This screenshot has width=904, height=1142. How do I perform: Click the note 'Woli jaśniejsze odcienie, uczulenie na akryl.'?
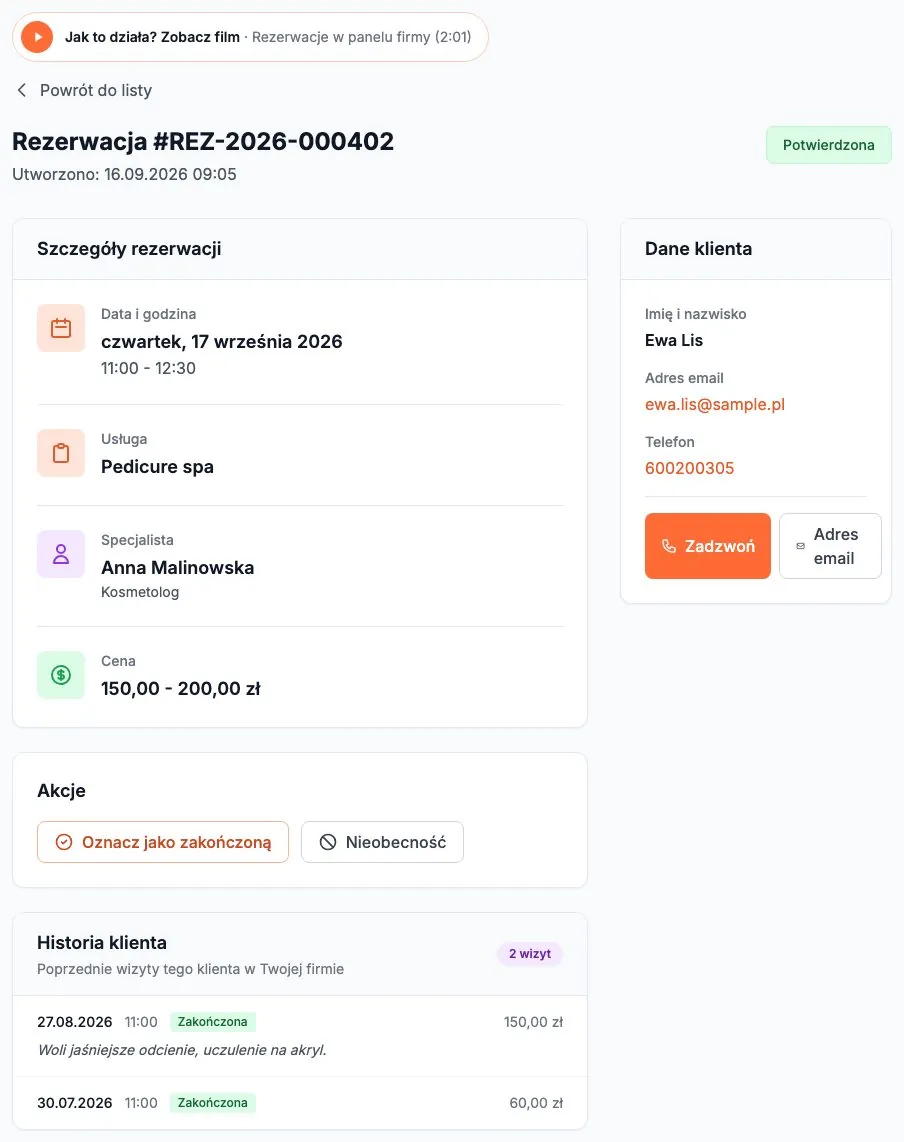[x=182, y=1050]
